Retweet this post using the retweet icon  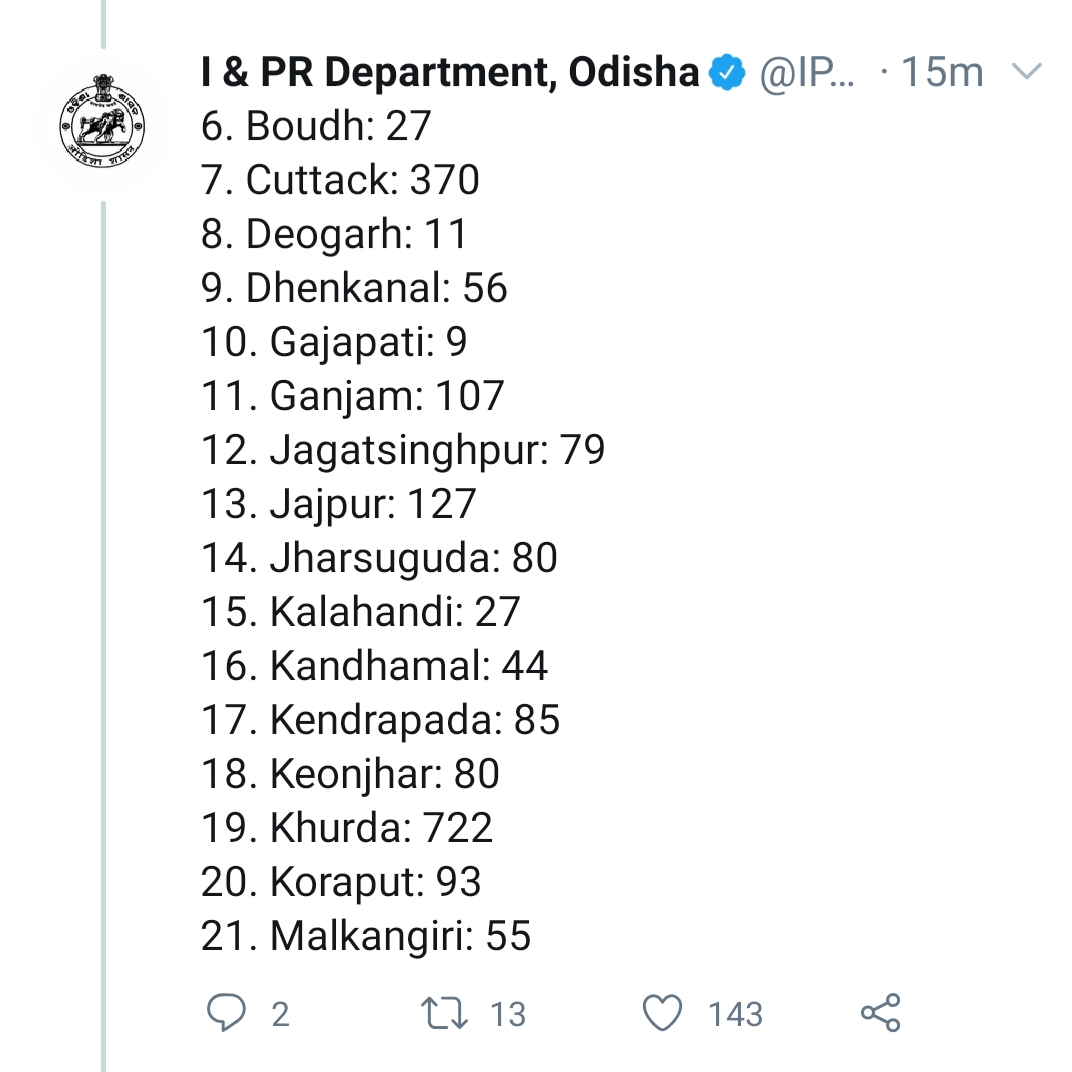445,1013
